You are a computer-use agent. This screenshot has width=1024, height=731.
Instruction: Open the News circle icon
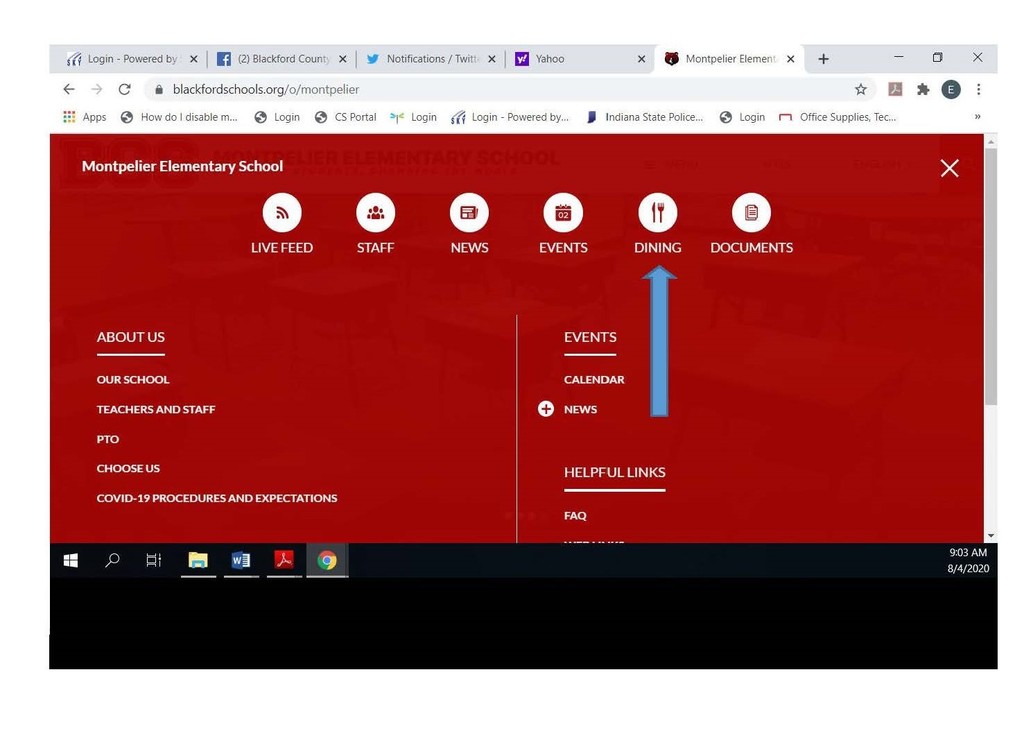pyautogui.click(x=469, y=212)
